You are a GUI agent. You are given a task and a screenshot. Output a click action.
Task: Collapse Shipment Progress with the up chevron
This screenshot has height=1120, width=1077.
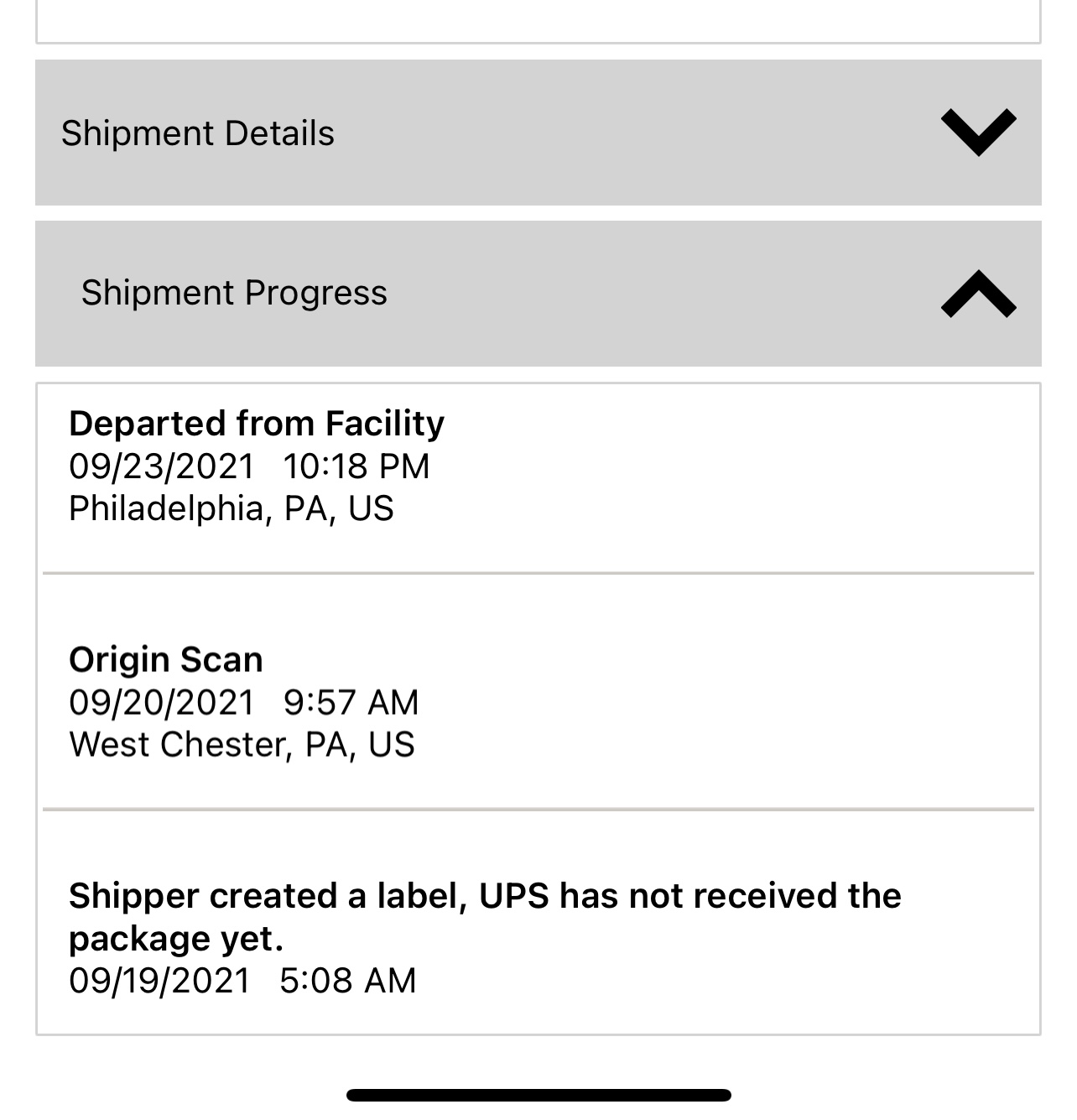[x=978, y=294]
